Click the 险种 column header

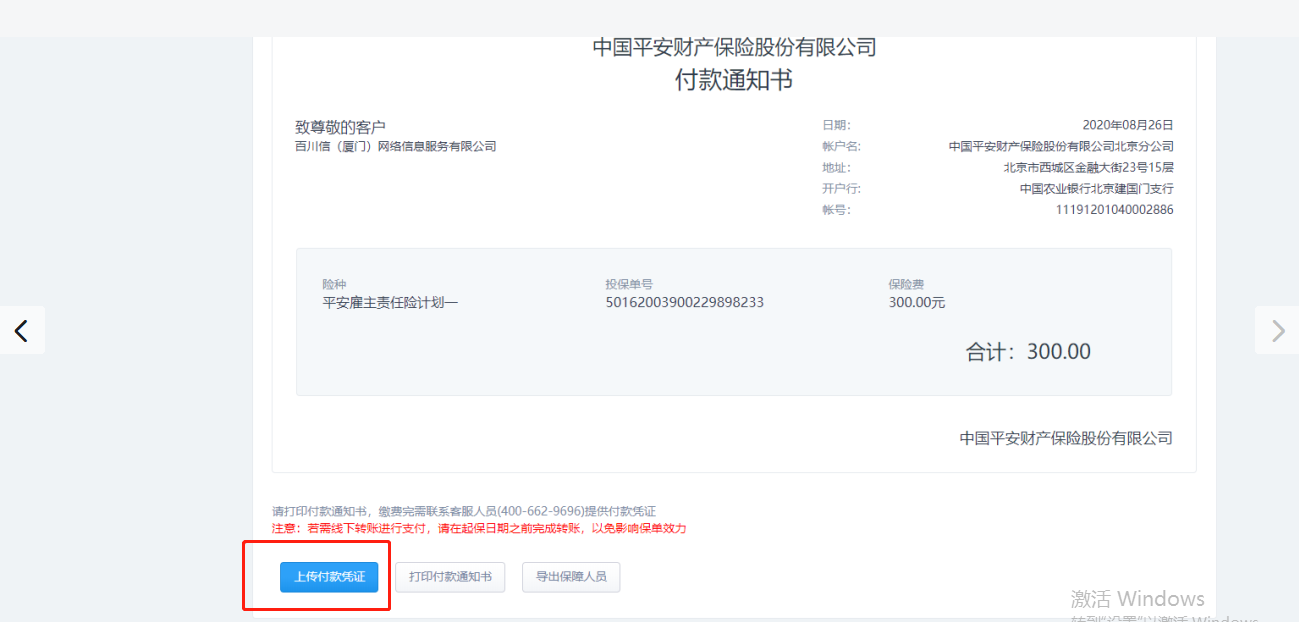(x=334, y=284)
